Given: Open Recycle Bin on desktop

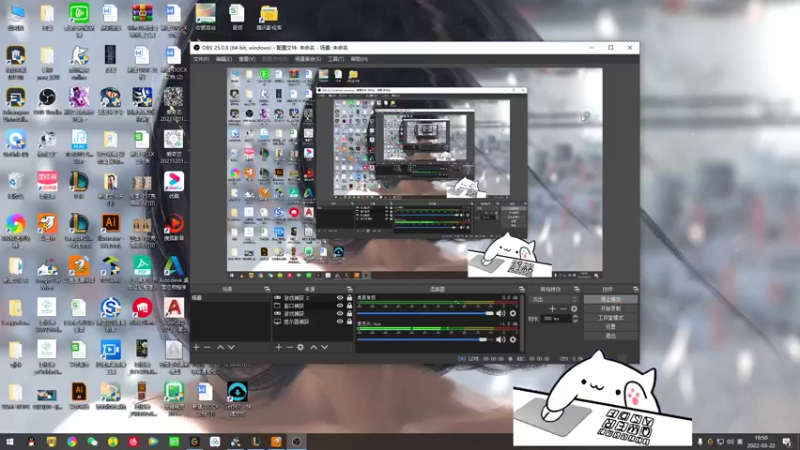Looking at the screenshot, I should pyautogui.click(x=16, y=186).
